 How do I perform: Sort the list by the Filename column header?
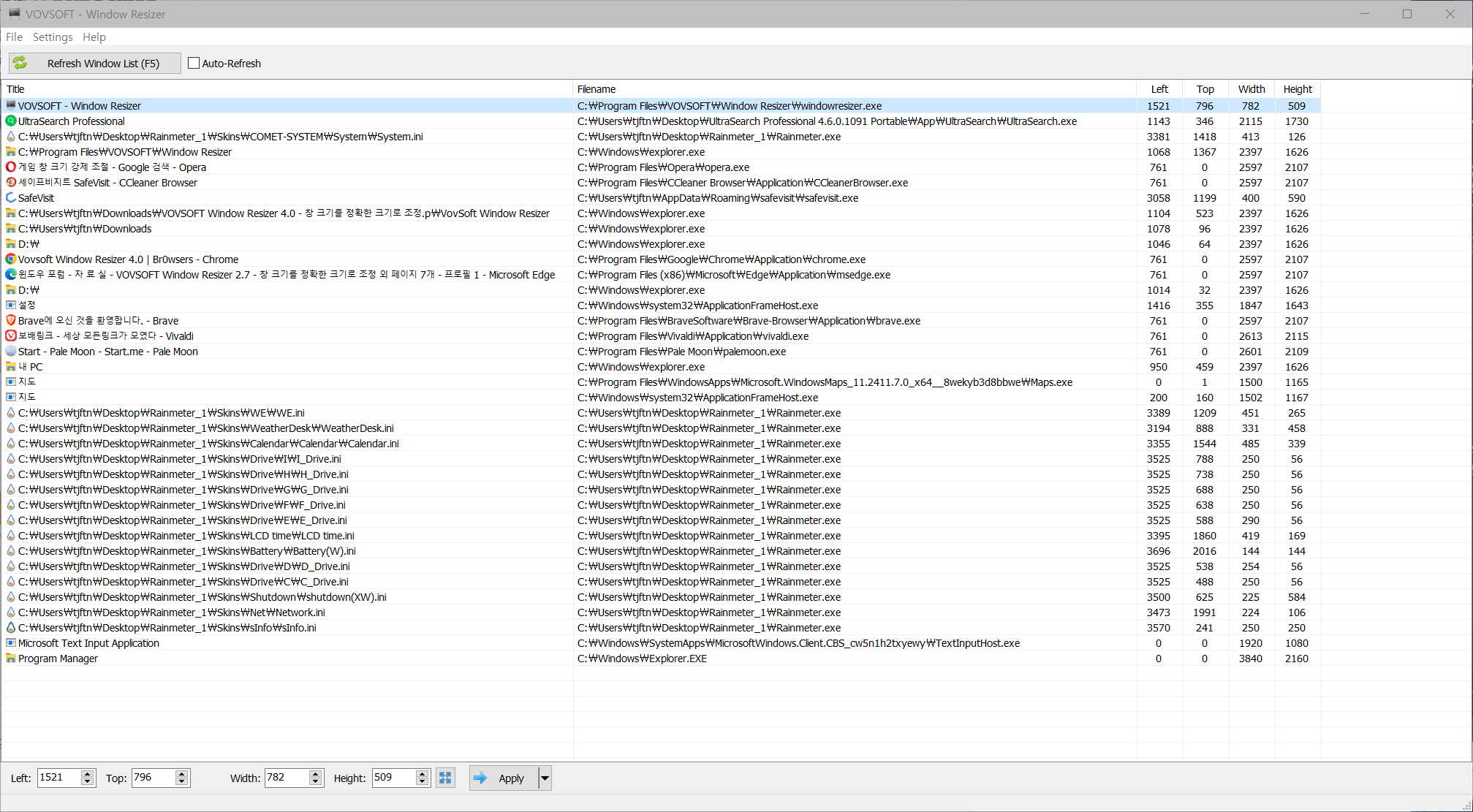855,89
